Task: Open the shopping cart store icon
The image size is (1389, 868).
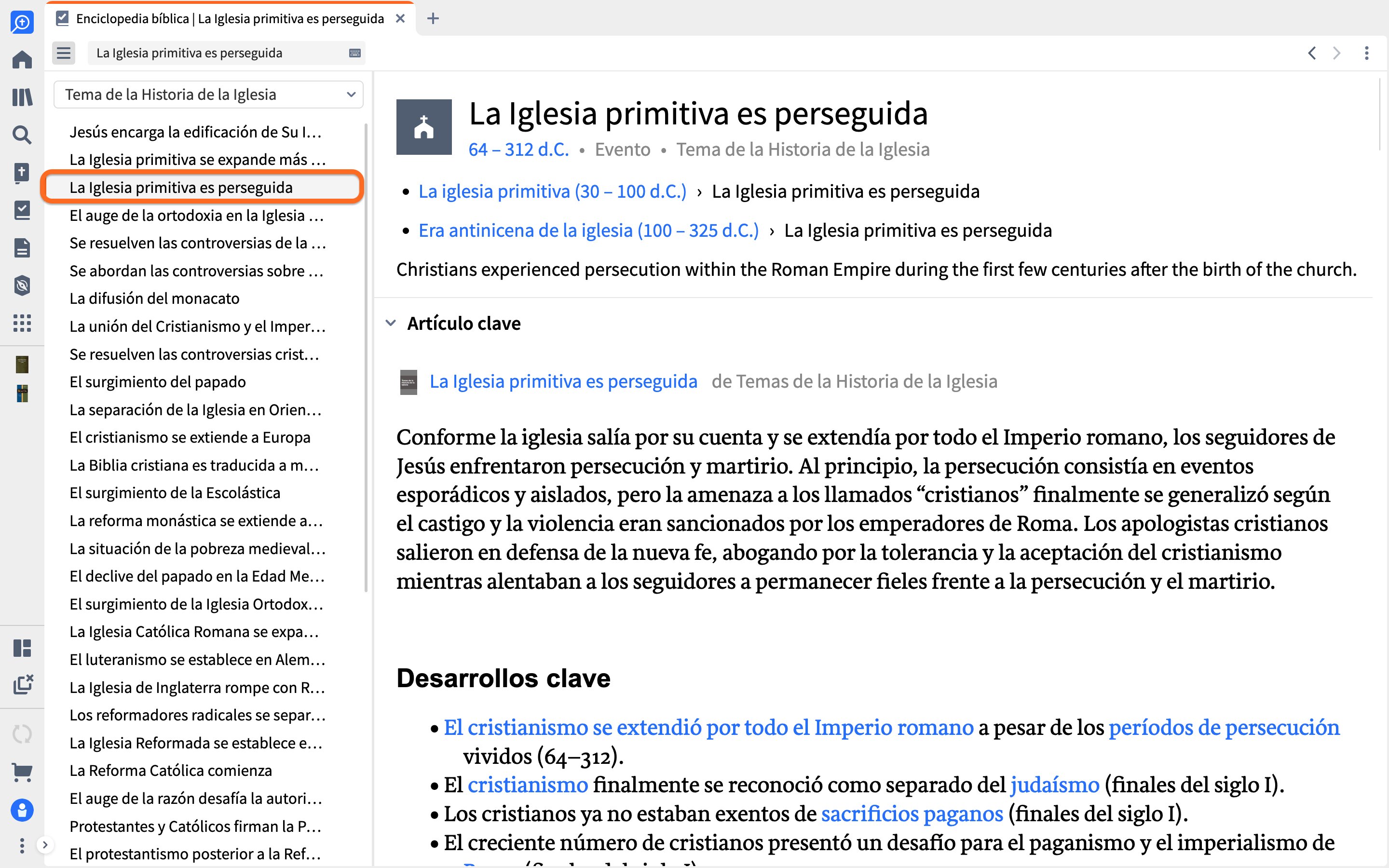Action: coord(22,772)
